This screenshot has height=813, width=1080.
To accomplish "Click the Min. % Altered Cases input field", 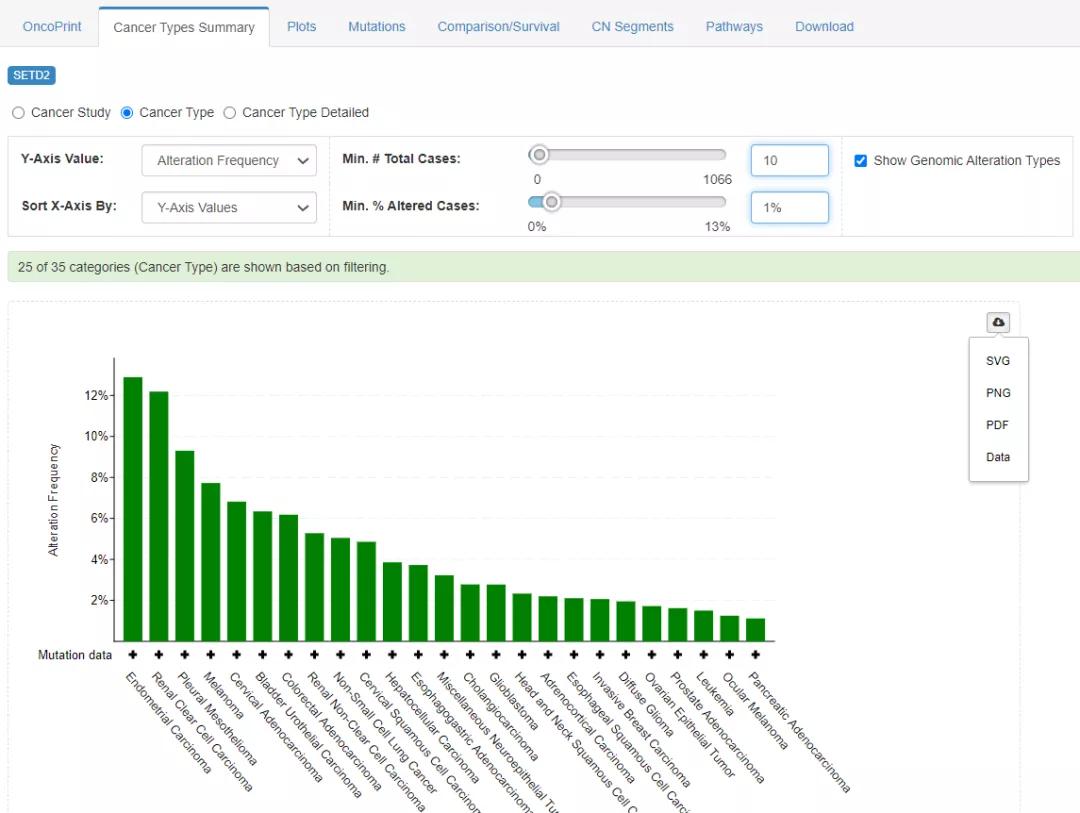I will point(789,208).
